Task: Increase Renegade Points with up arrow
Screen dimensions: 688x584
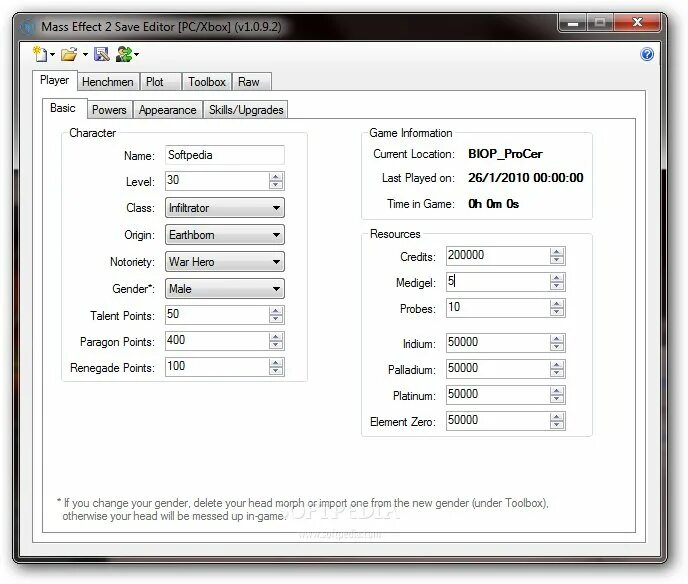Action: pos(276,362)
